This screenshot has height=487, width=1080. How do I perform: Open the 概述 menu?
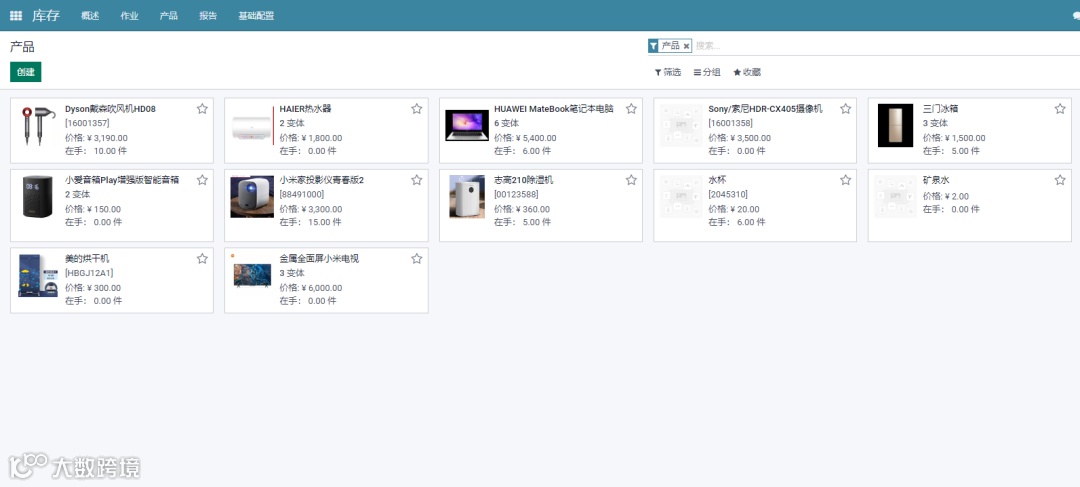pos(90,16)
